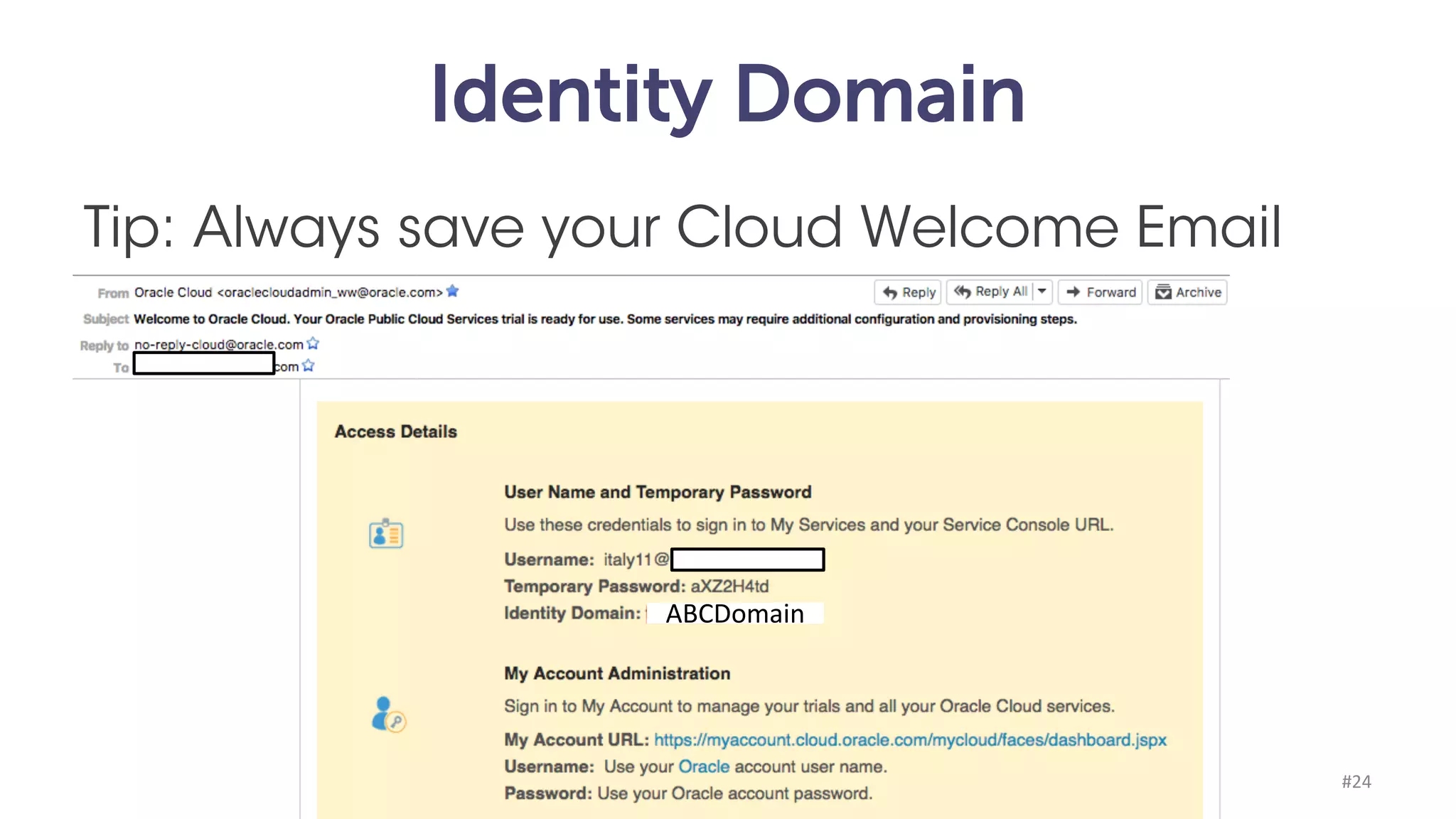Open the My Account URL dashboard link
Viewport: 1456px width, 819px height.
[x=910, y=740]
